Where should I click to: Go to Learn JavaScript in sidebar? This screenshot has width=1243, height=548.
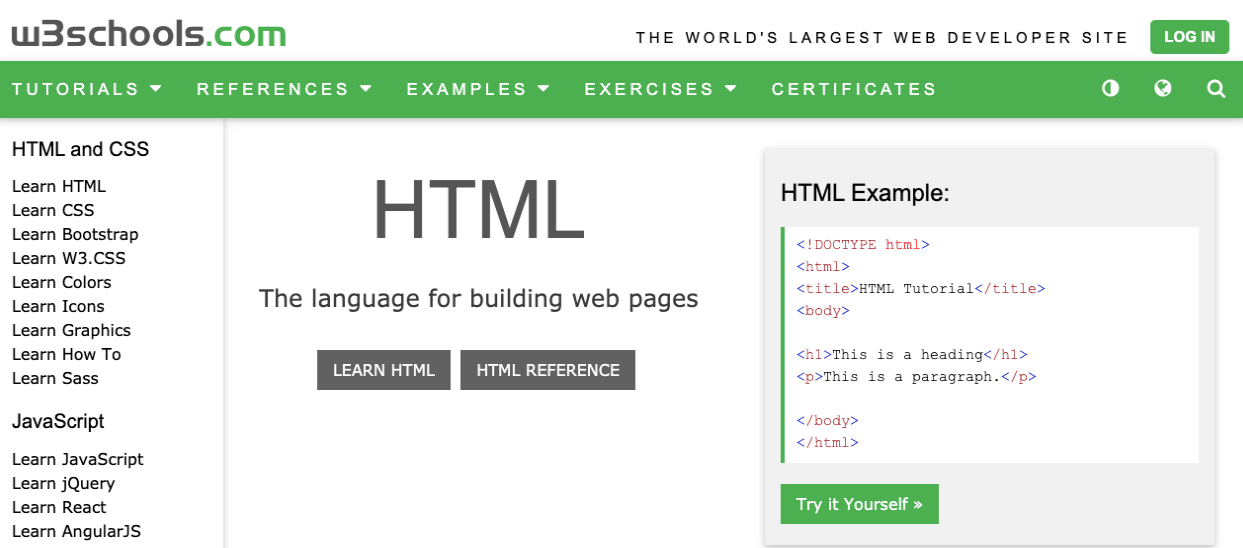pos(77,459)
